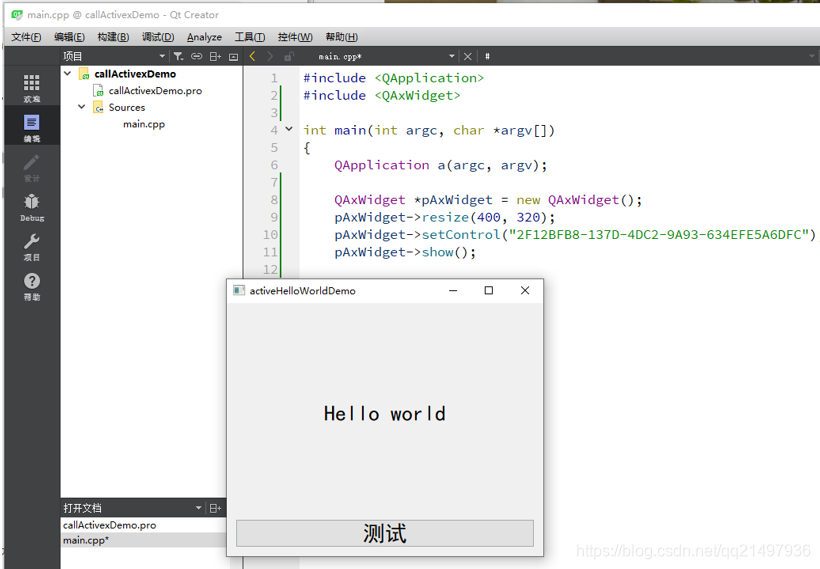The width and height of the screenshot is (820, 569).
Task: Click the setControl call on line 10
Action: [461, 234]
